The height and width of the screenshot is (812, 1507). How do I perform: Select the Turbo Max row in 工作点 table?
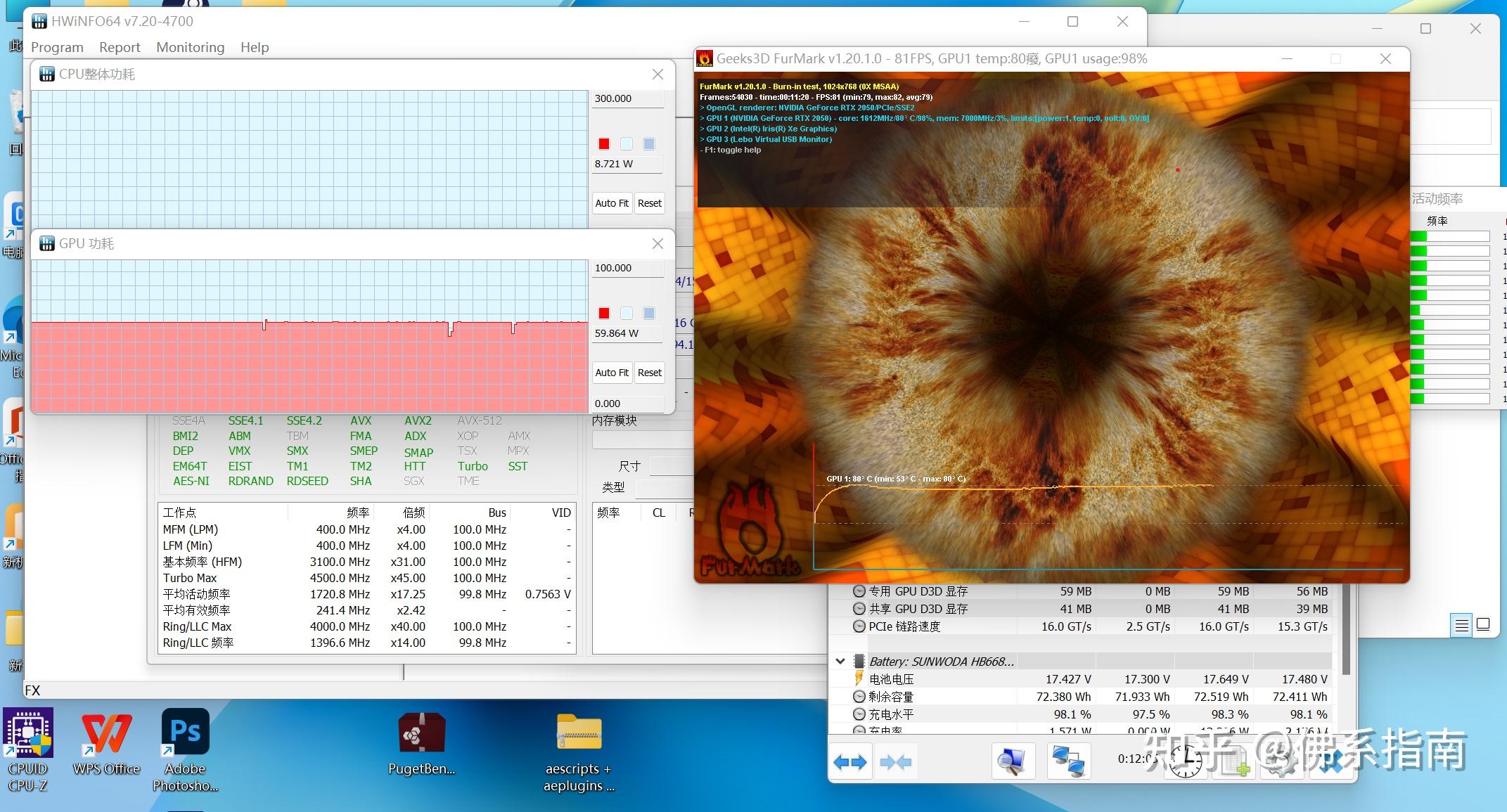366,578
